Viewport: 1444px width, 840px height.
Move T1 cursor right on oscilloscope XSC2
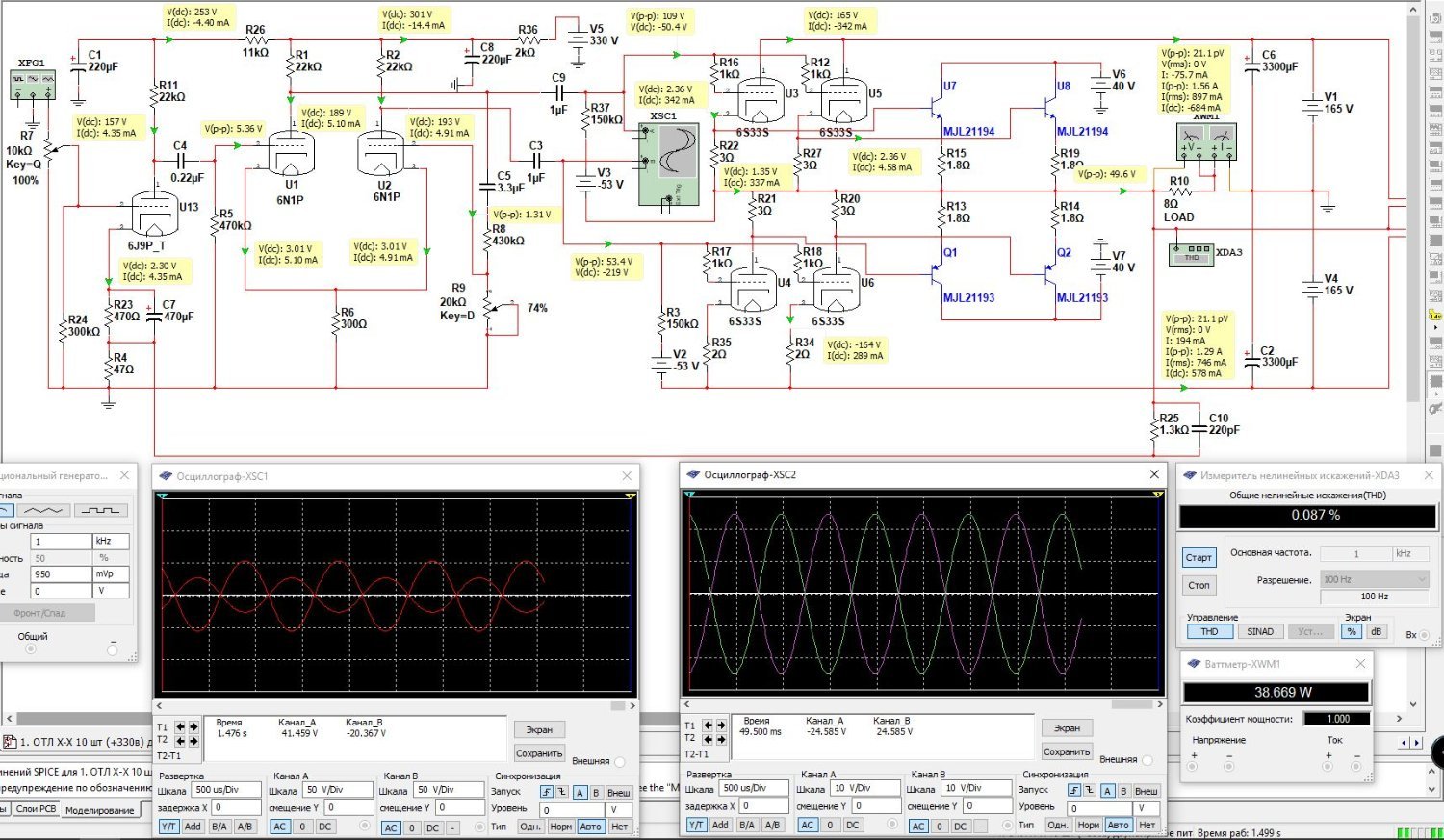pos(721,725)
